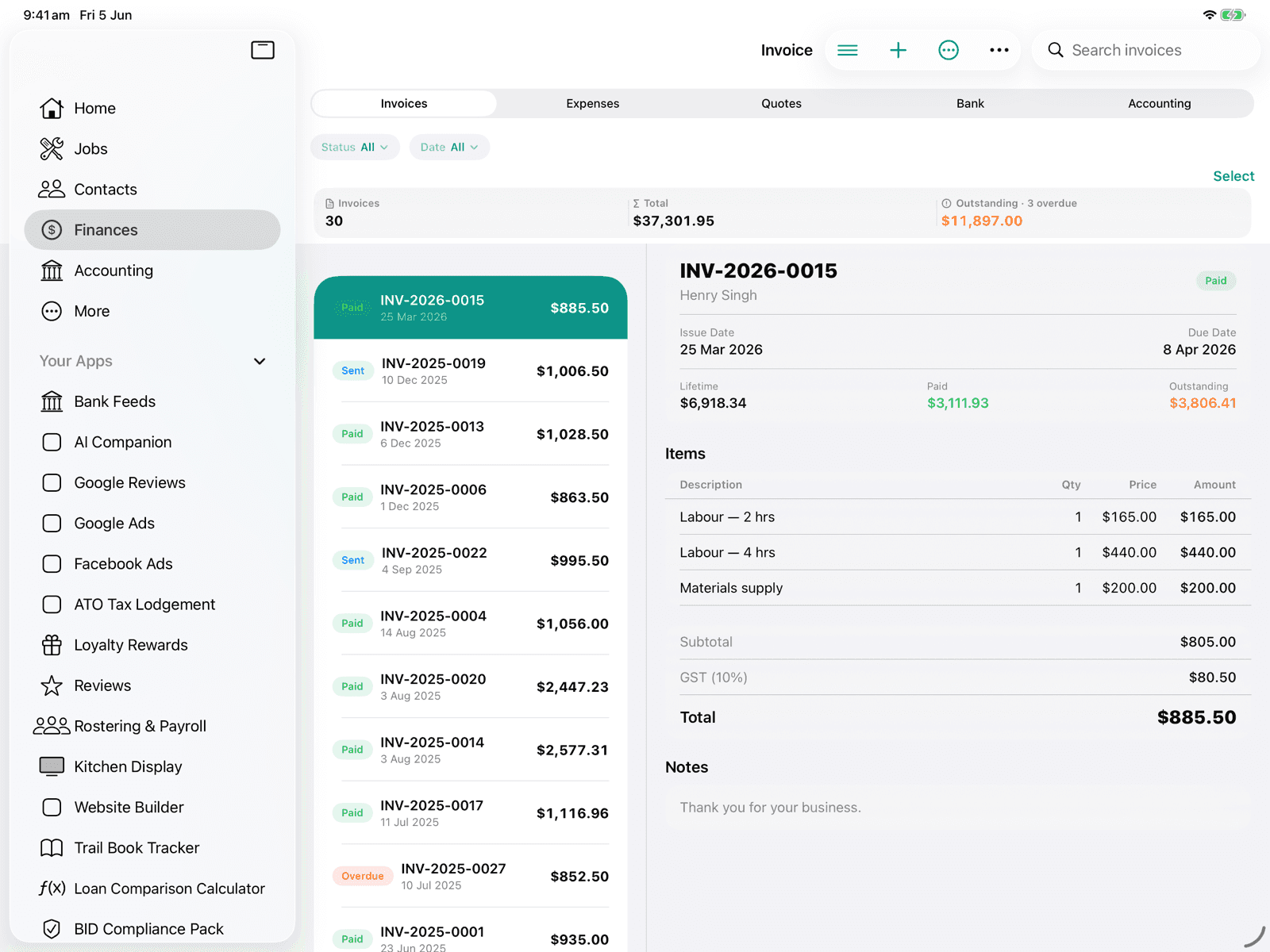Open the Loan Comparison Calculator
Screen dimensions: 1270x952
[152, 889]
